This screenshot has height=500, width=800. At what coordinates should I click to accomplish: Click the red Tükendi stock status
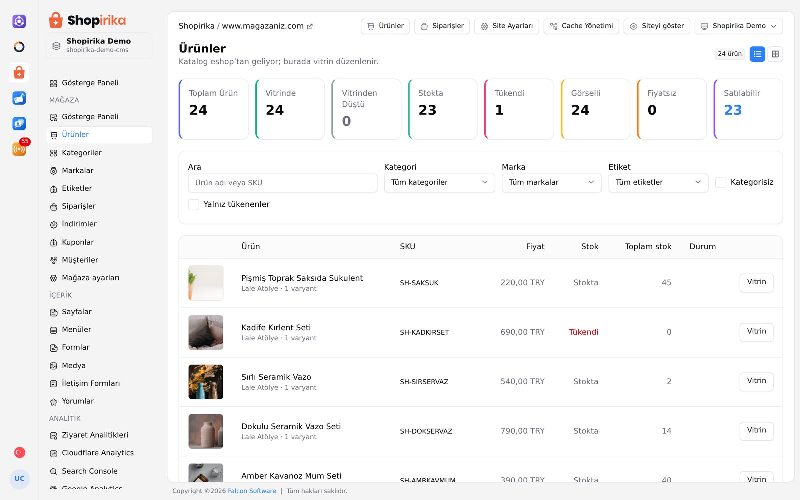coord(583,332)
